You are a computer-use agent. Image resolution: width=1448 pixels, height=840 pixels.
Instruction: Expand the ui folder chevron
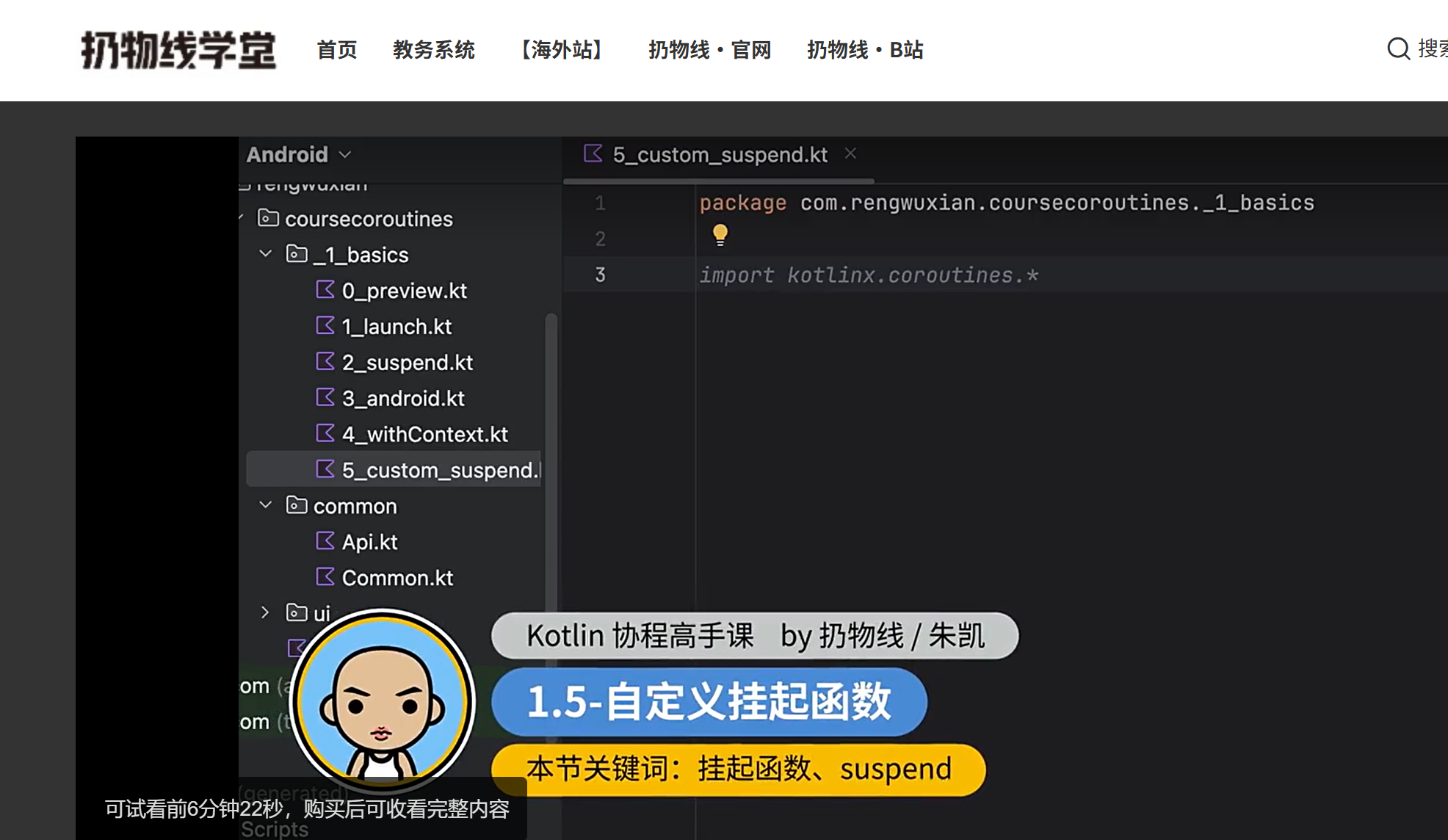tap(265, 613)
